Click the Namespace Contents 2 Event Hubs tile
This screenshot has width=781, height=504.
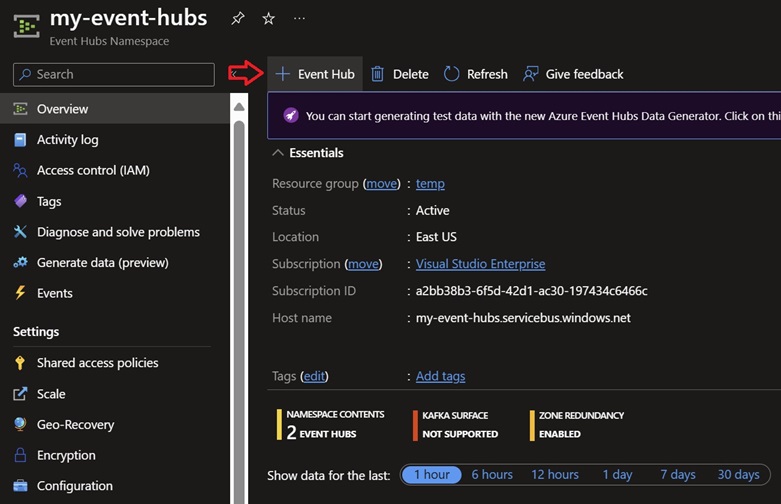(x=331, y=424)
